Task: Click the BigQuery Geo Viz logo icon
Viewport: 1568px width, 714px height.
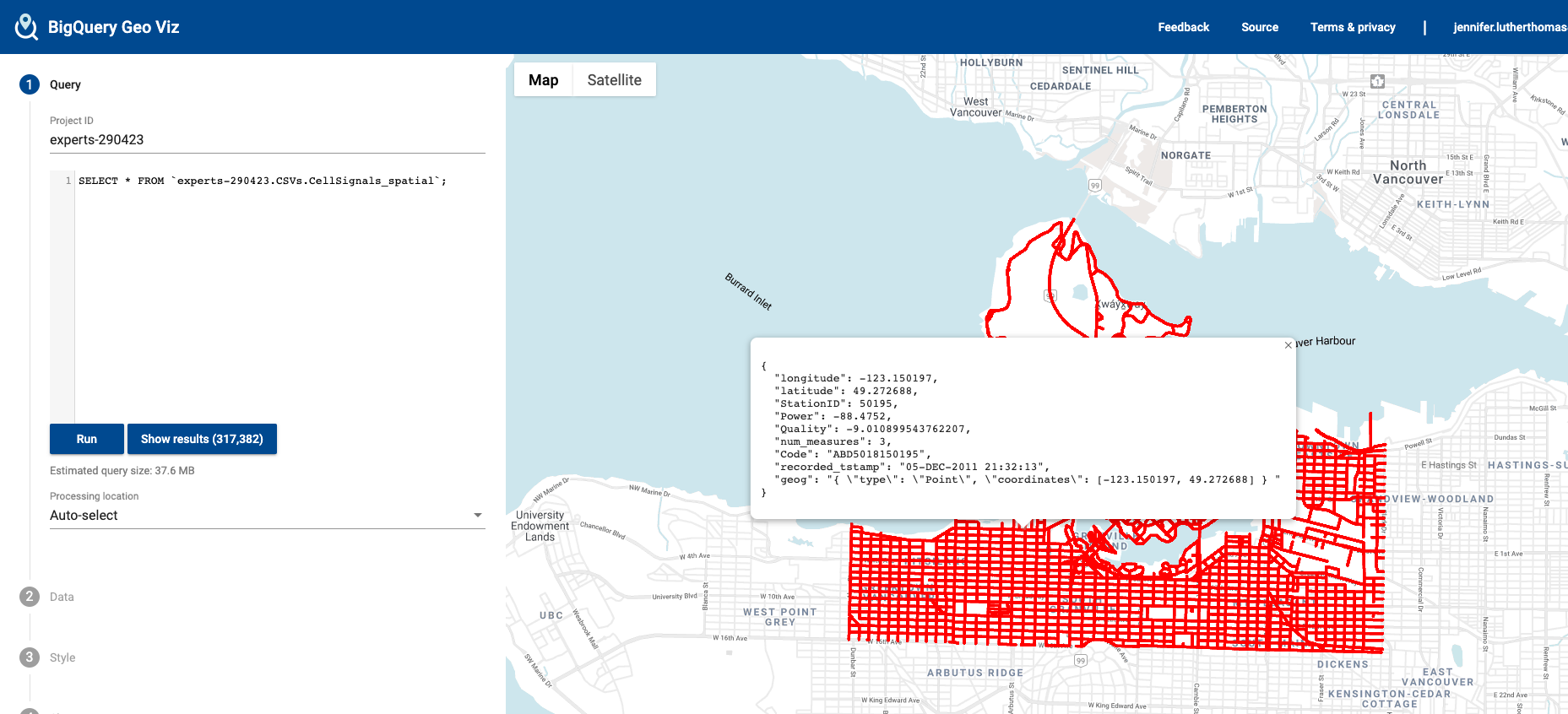Action: pos(27,27)
